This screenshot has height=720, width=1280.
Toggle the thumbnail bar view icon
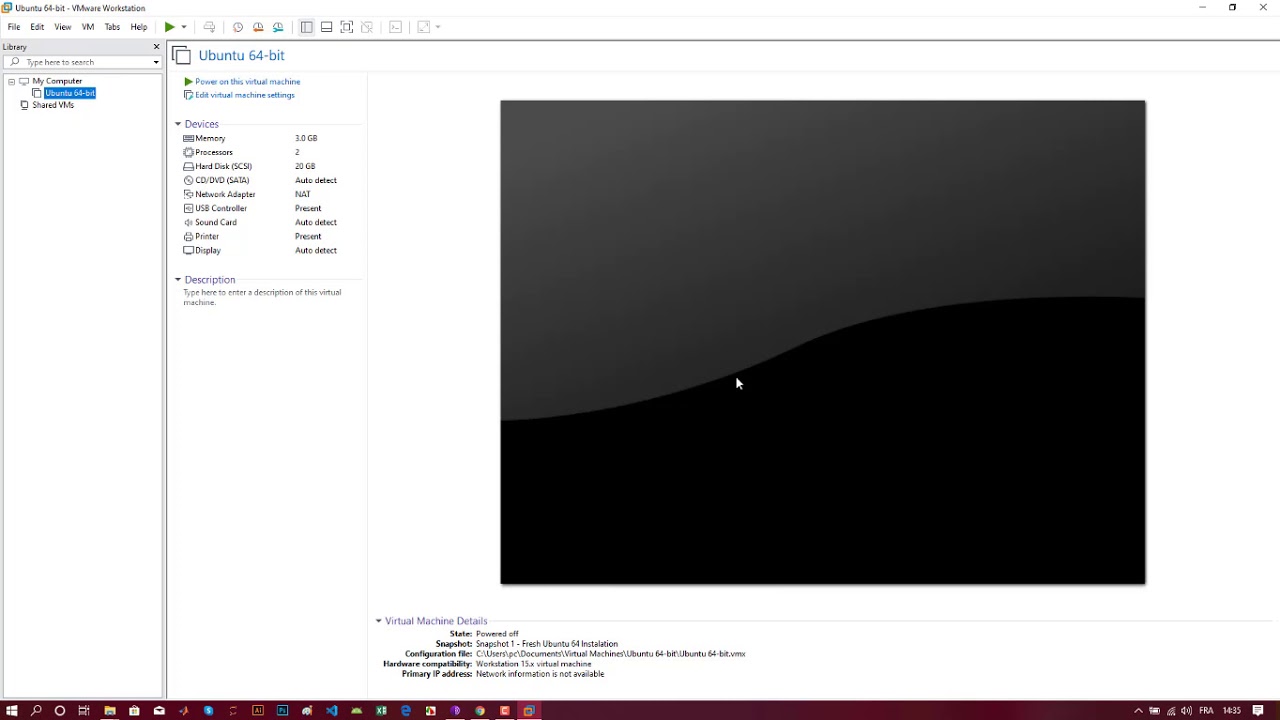click(x=327, y=27)
